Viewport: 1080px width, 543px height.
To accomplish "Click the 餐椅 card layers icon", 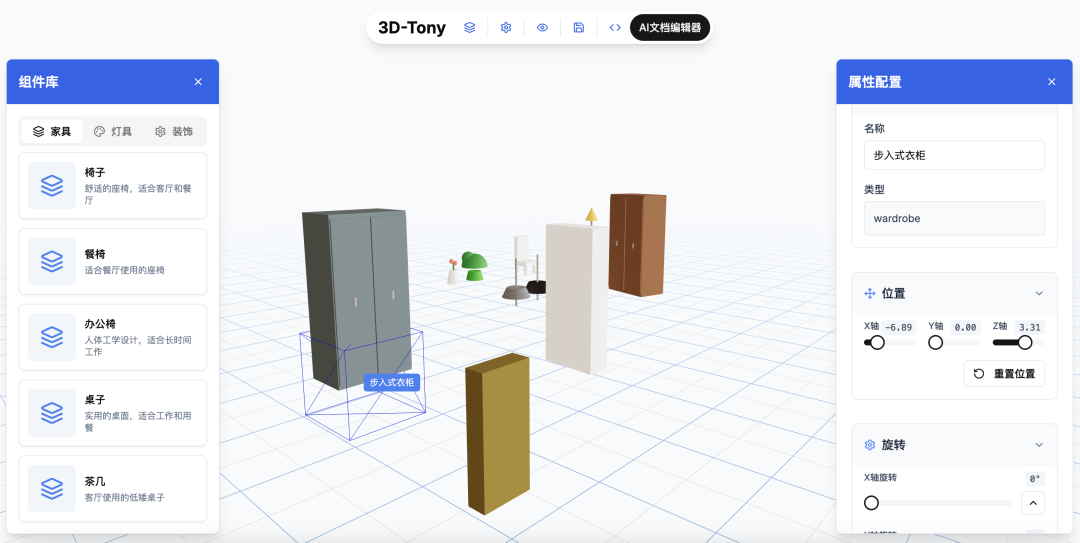I will click(x=52, y=261).
